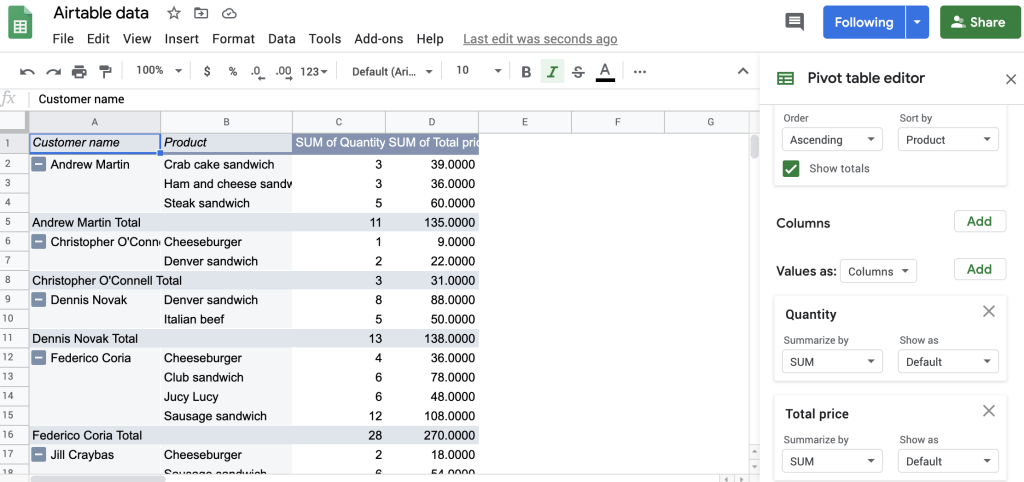This screenshot has height=482, width=1024.
Task: Open the Google Sheets home icon
Action: click(20, 24)
